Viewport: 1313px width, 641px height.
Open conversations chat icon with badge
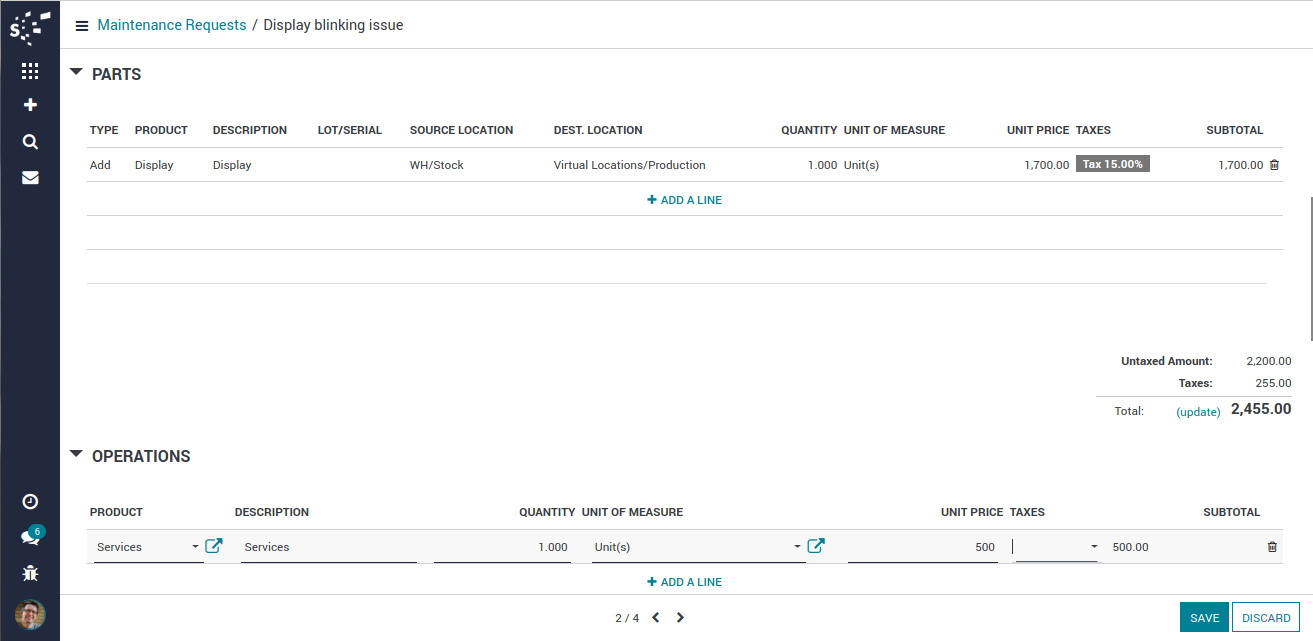[x=30, y=537]
